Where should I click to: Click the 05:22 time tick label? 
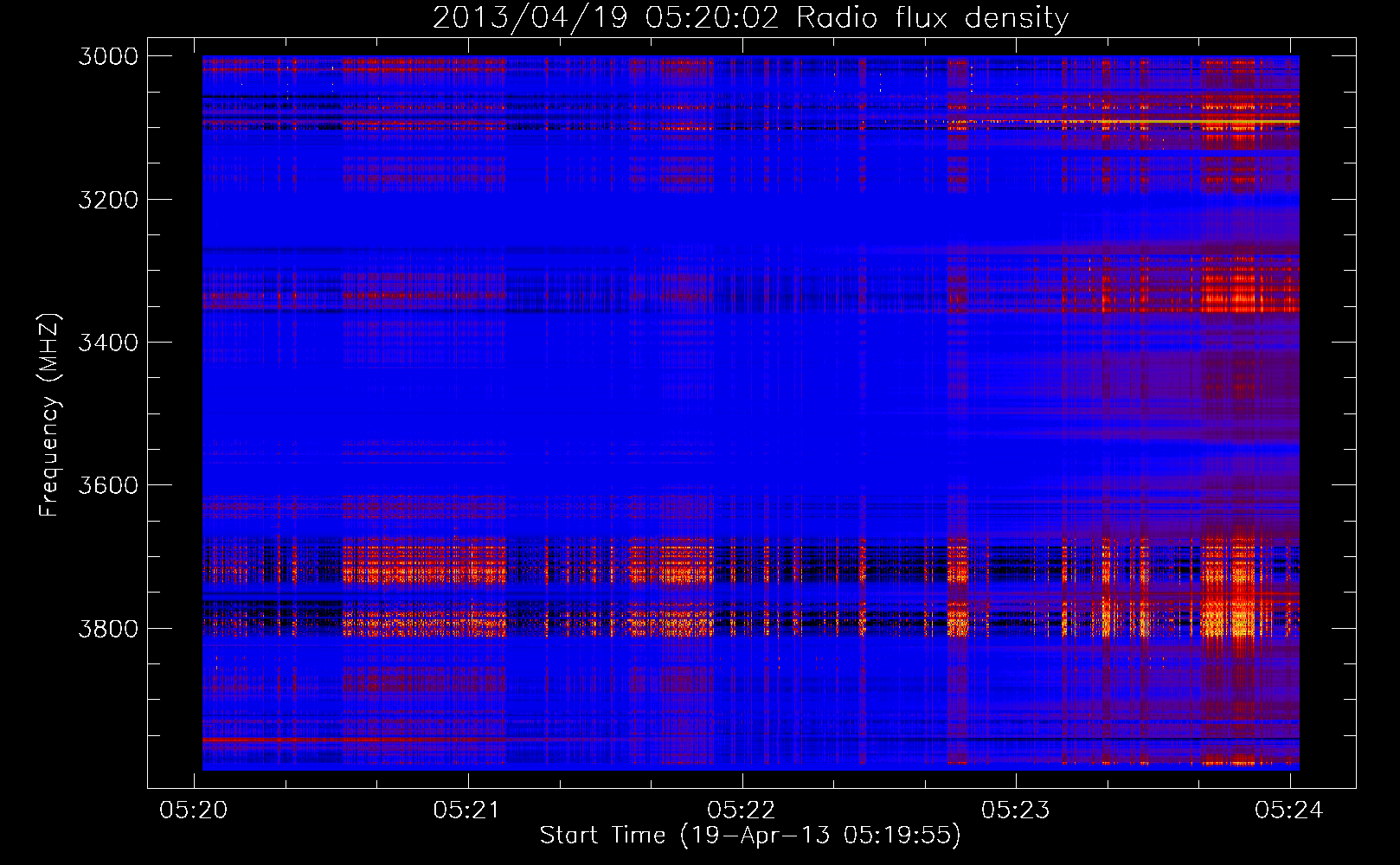742,810
